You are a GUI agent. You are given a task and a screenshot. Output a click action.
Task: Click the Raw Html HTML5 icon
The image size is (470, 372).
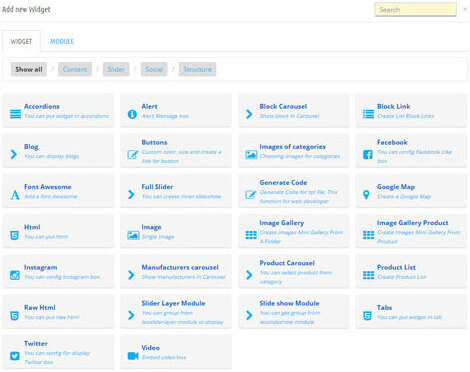click(14, 316)
